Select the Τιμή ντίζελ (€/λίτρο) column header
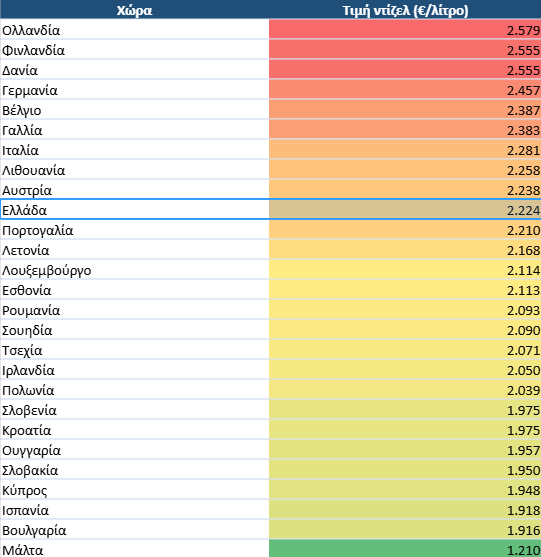541x557 pixels. point(405,10)
